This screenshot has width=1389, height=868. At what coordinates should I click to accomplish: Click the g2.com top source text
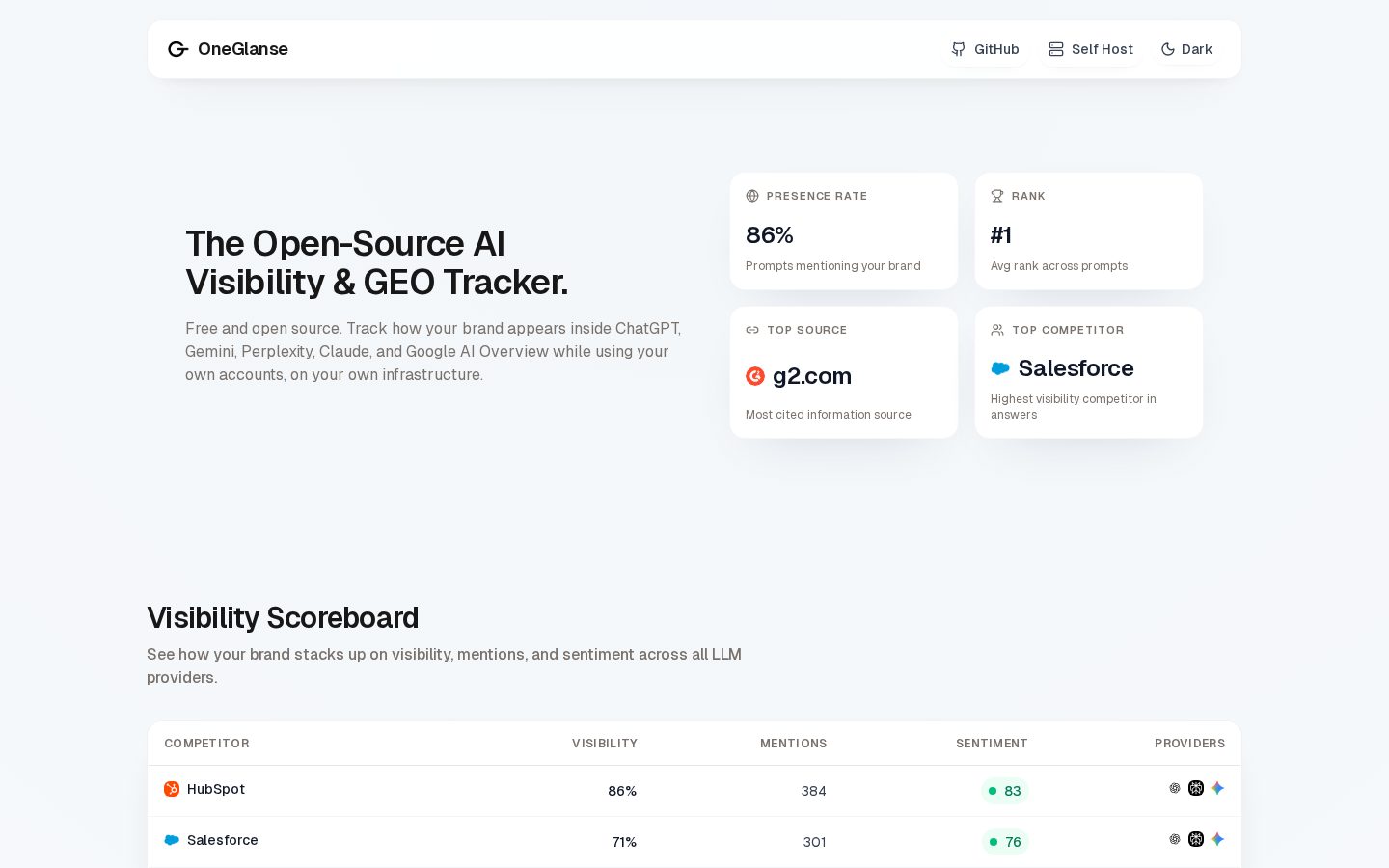coord(812,376)
